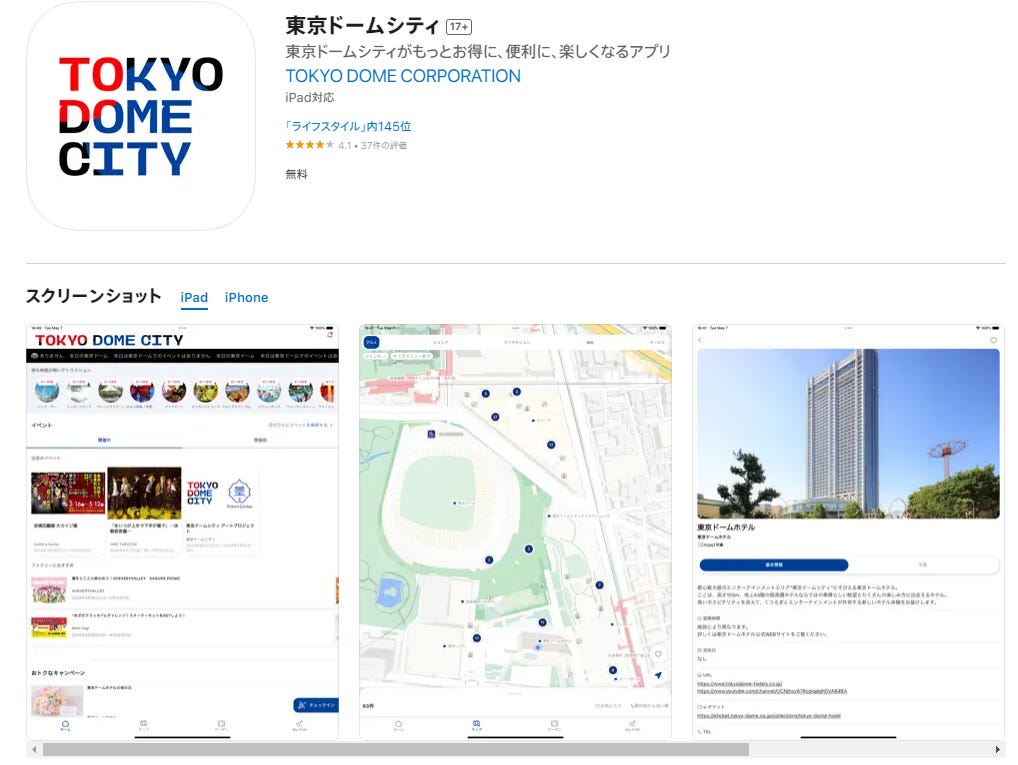Open the first home-screen screenshot thumbnail
1018x765 pixels.
[x=182, y=532]
